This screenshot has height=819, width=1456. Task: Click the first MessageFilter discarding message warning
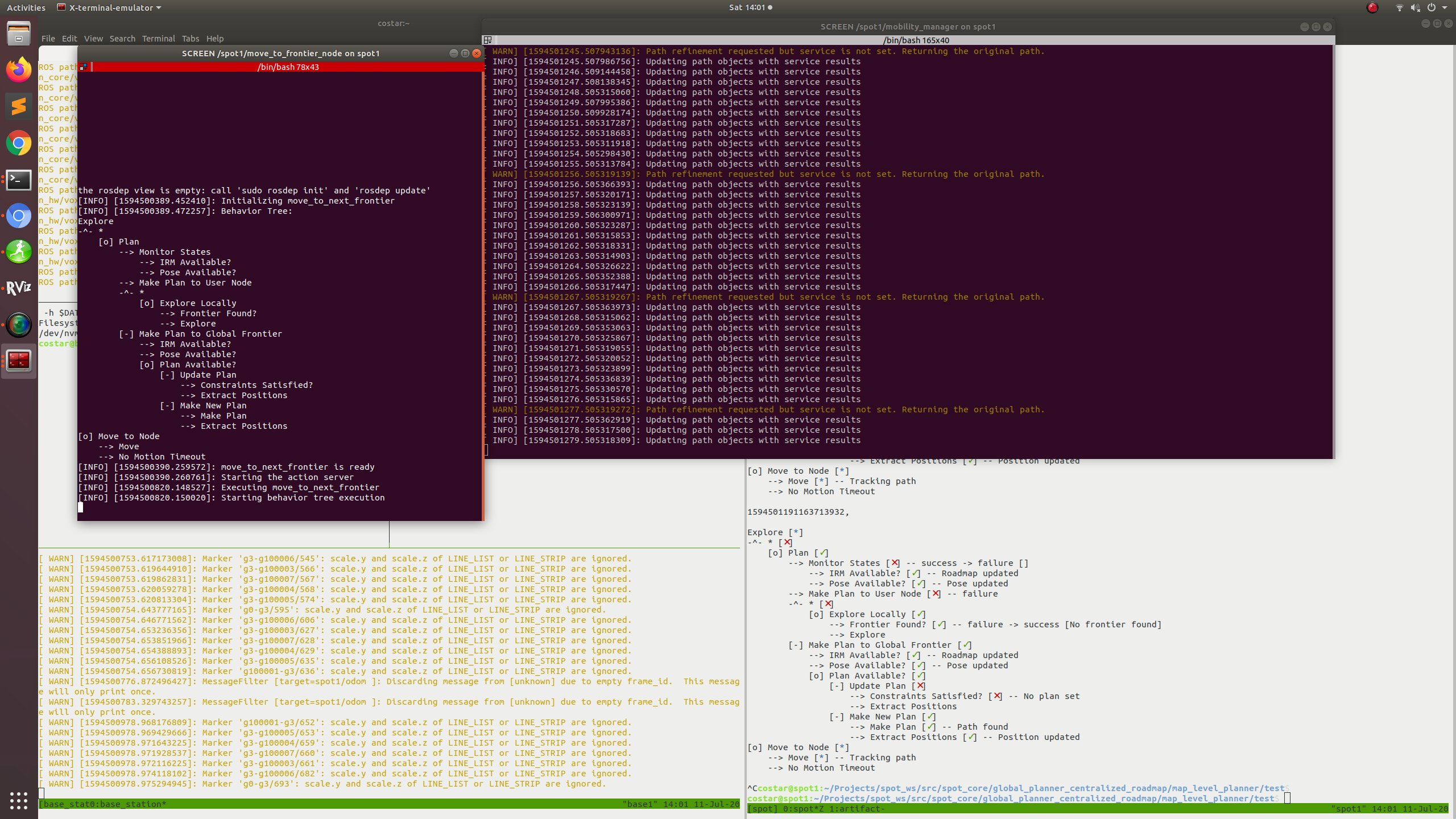pos(389,686)
